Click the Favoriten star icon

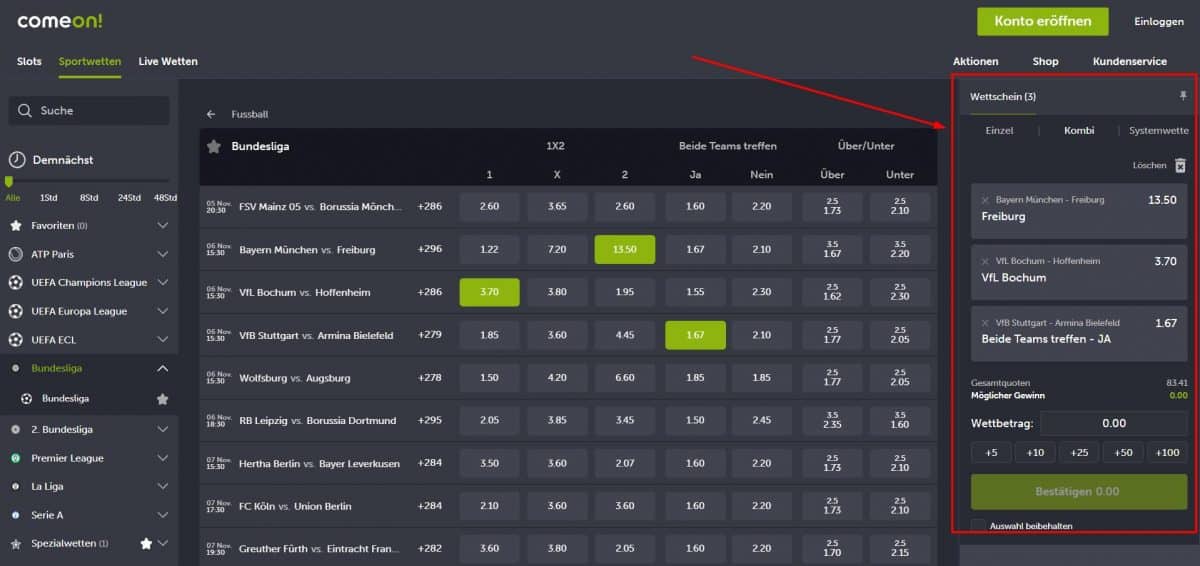tap(15, 226)
